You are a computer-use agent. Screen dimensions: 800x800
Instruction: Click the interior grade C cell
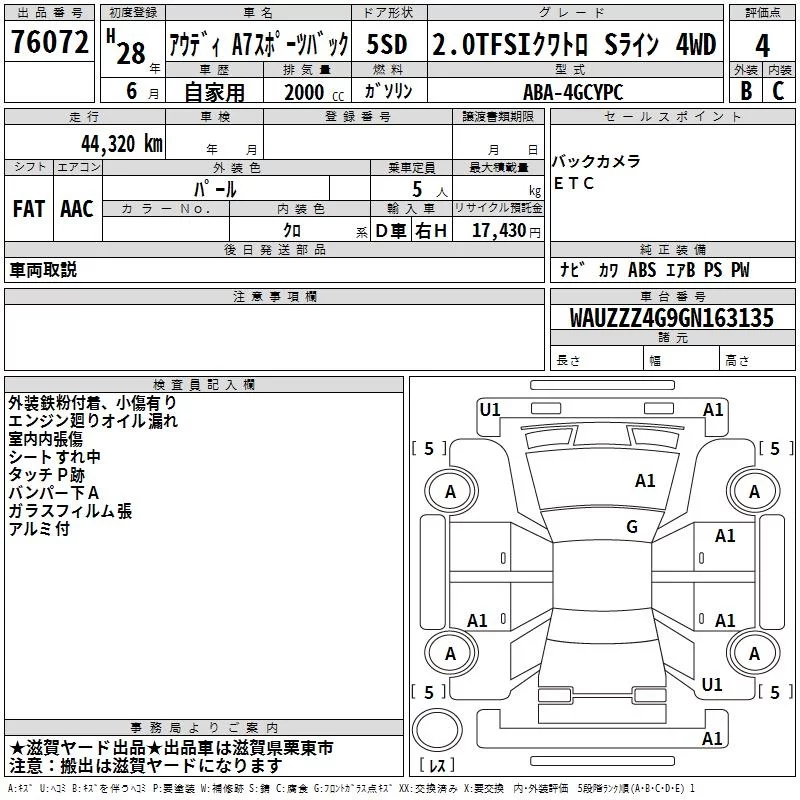(x=779, y=91)
